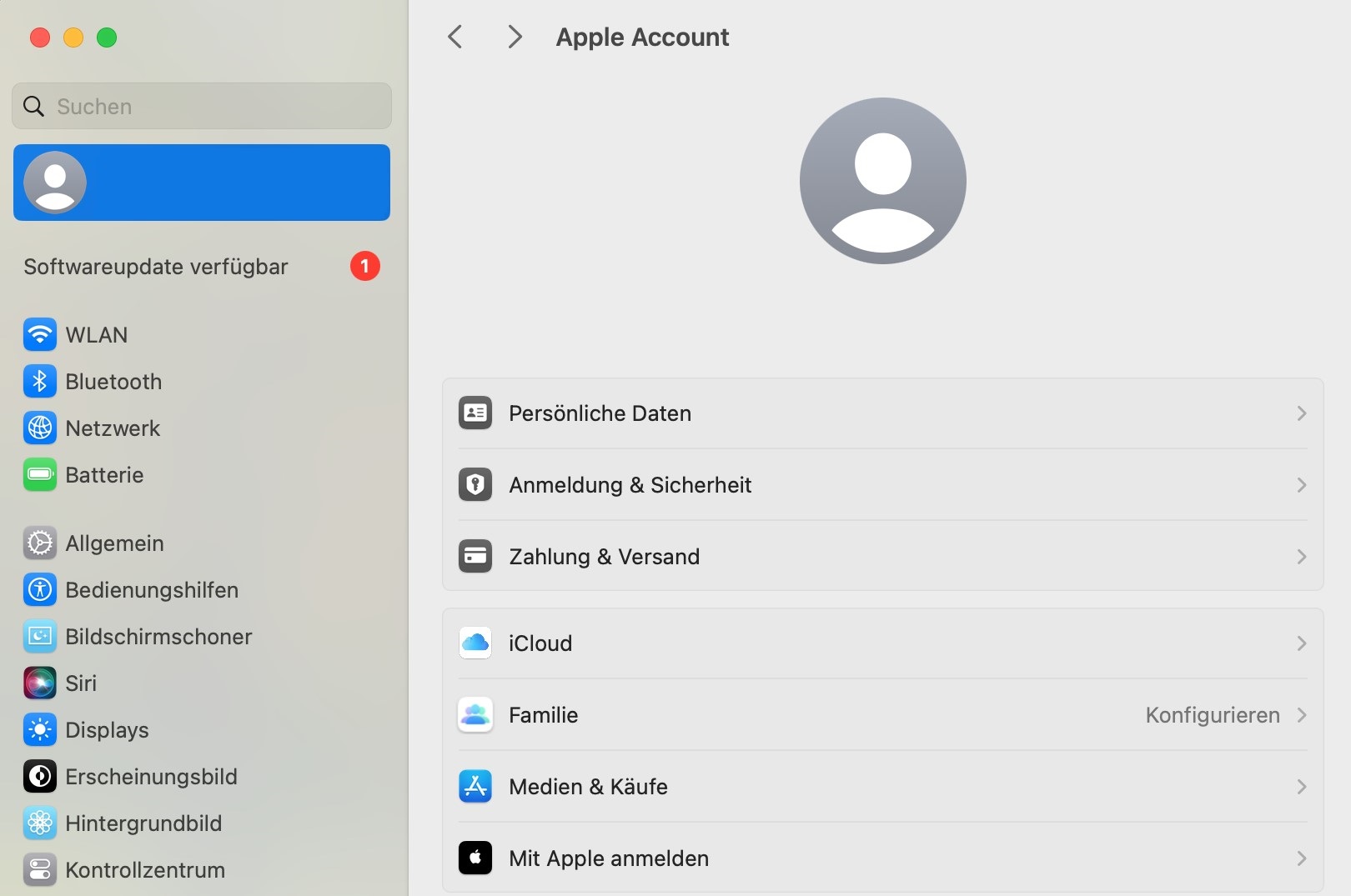Select the Bildschirmschoner icon
The image size is (1351, 896).
point(40,637)
